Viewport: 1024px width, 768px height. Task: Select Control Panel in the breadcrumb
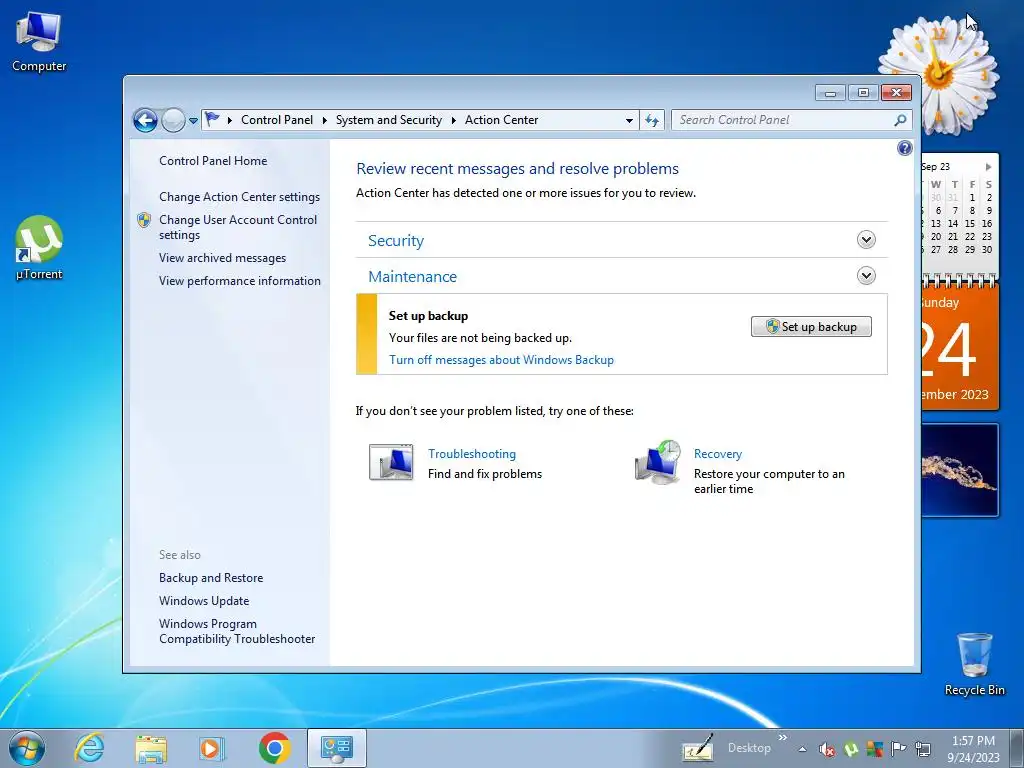point(277,120)
